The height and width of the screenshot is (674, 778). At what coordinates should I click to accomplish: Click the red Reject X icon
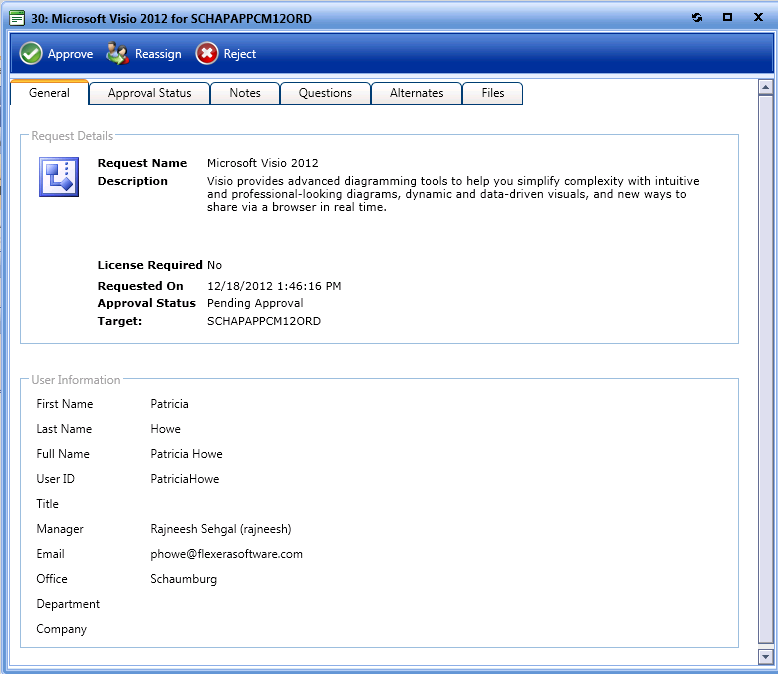pyautogui.click(x=206, y=54)
